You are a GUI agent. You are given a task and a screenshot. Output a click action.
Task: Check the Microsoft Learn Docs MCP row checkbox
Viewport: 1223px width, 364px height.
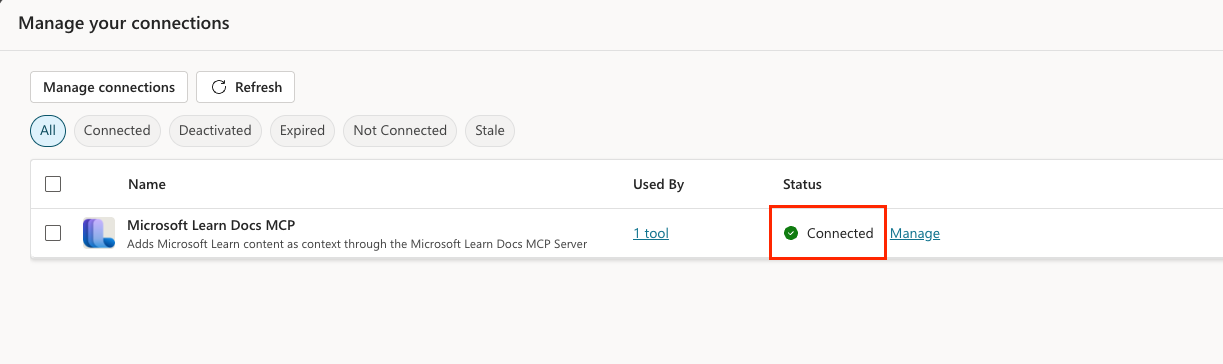54,233
